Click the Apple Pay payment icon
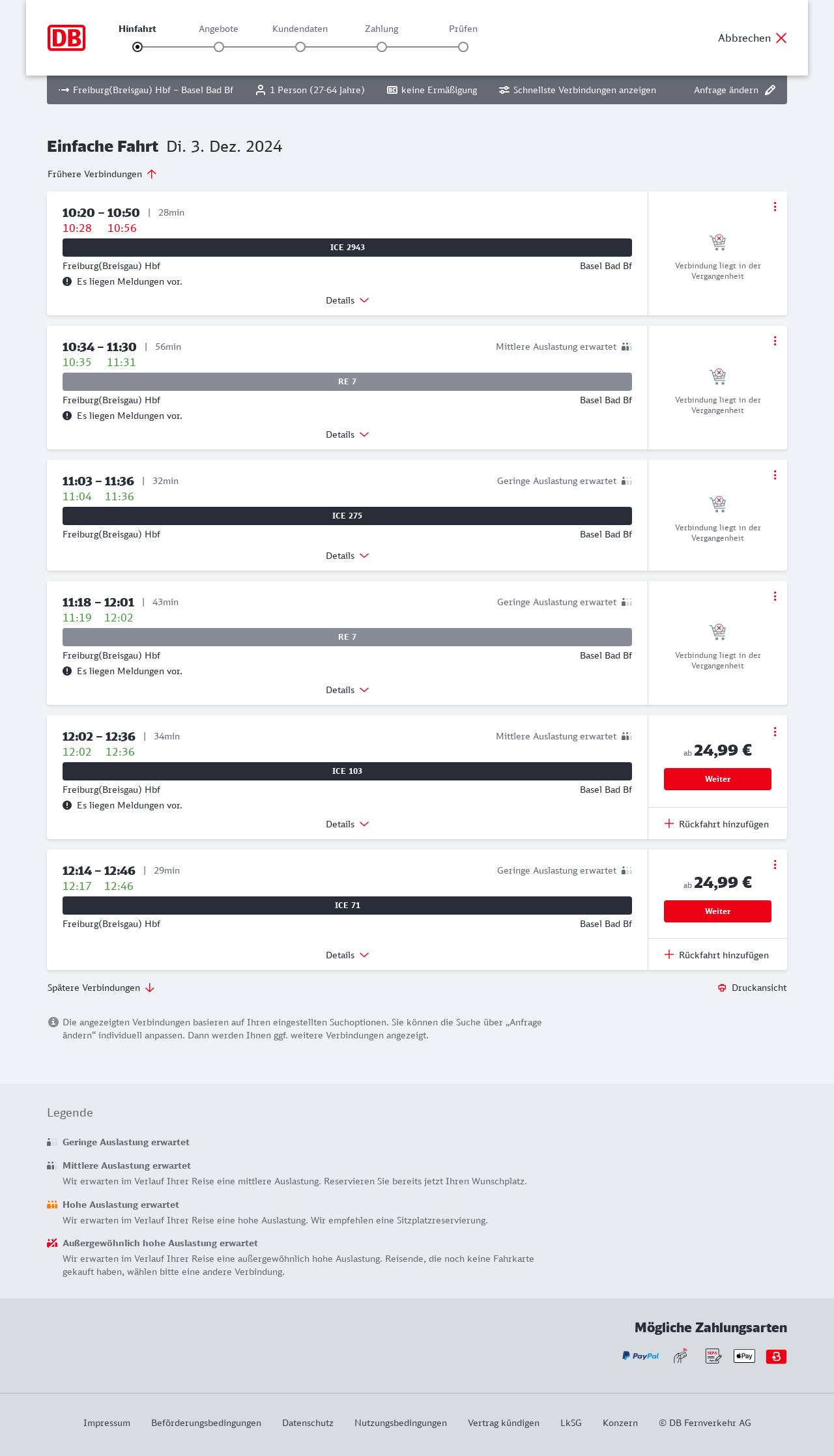 (x=744, y=1356)
